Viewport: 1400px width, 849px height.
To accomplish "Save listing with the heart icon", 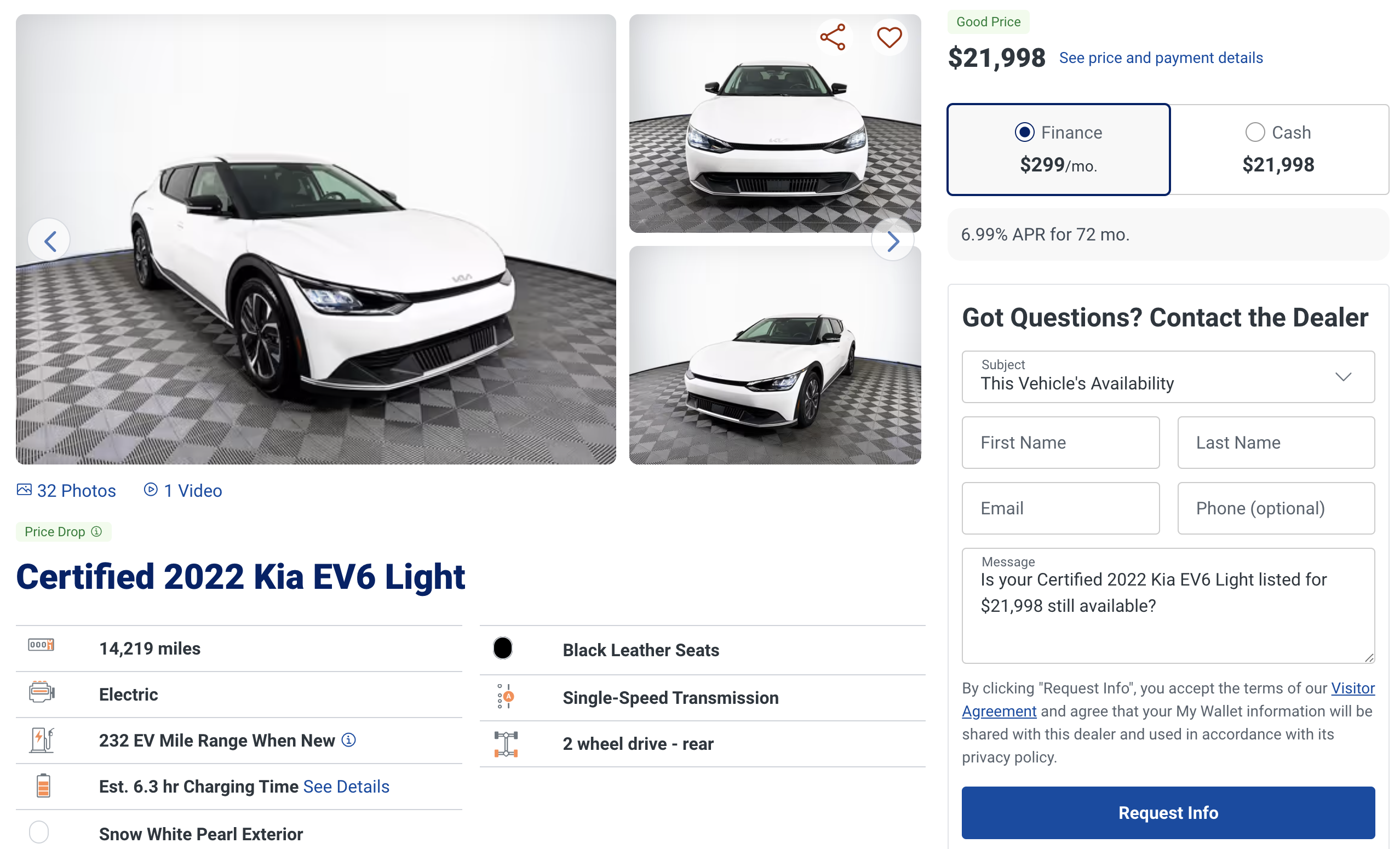I will 889,37.
